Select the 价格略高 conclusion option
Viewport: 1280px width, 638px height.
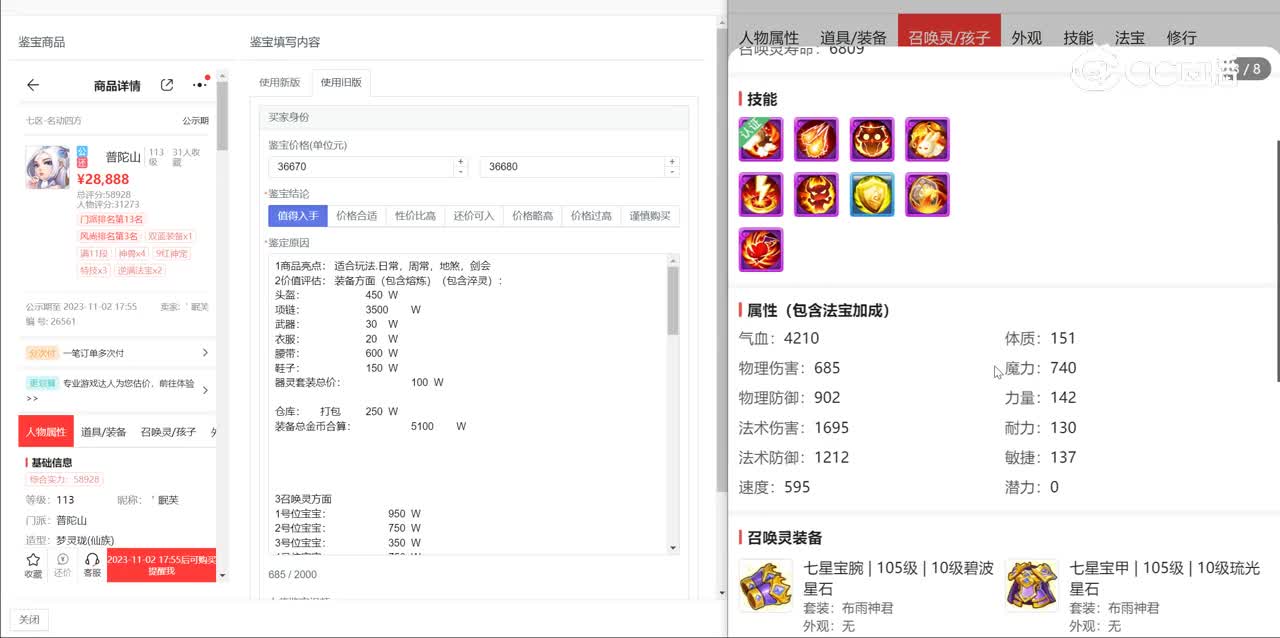click(532, 215)
